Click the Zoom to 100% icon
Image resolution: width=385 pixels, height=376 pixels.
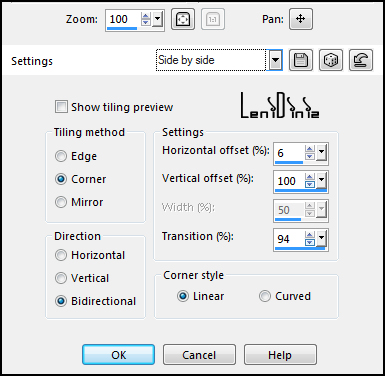click(x=213, y=19)
